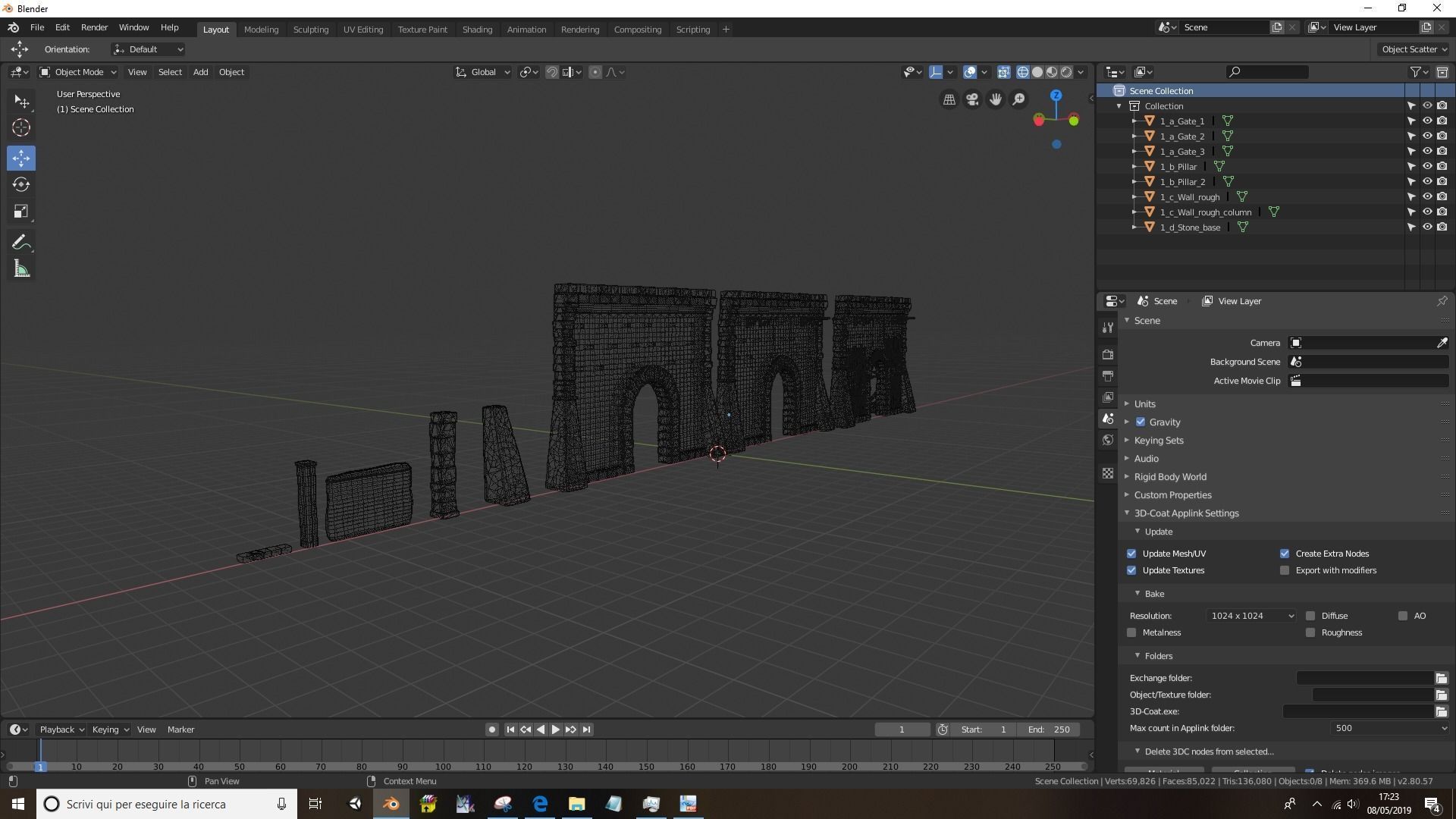Select the Scale tool

click(21, 212)
